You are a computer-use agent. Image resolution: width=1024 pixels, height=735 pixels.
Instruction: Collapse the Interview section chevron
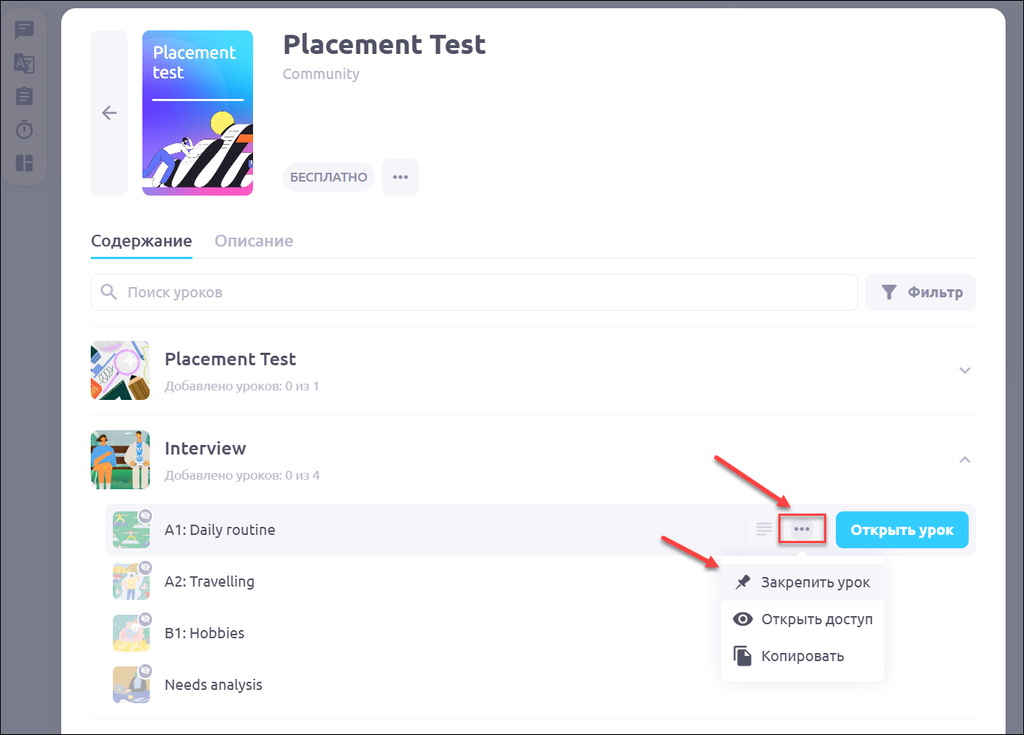964,460
